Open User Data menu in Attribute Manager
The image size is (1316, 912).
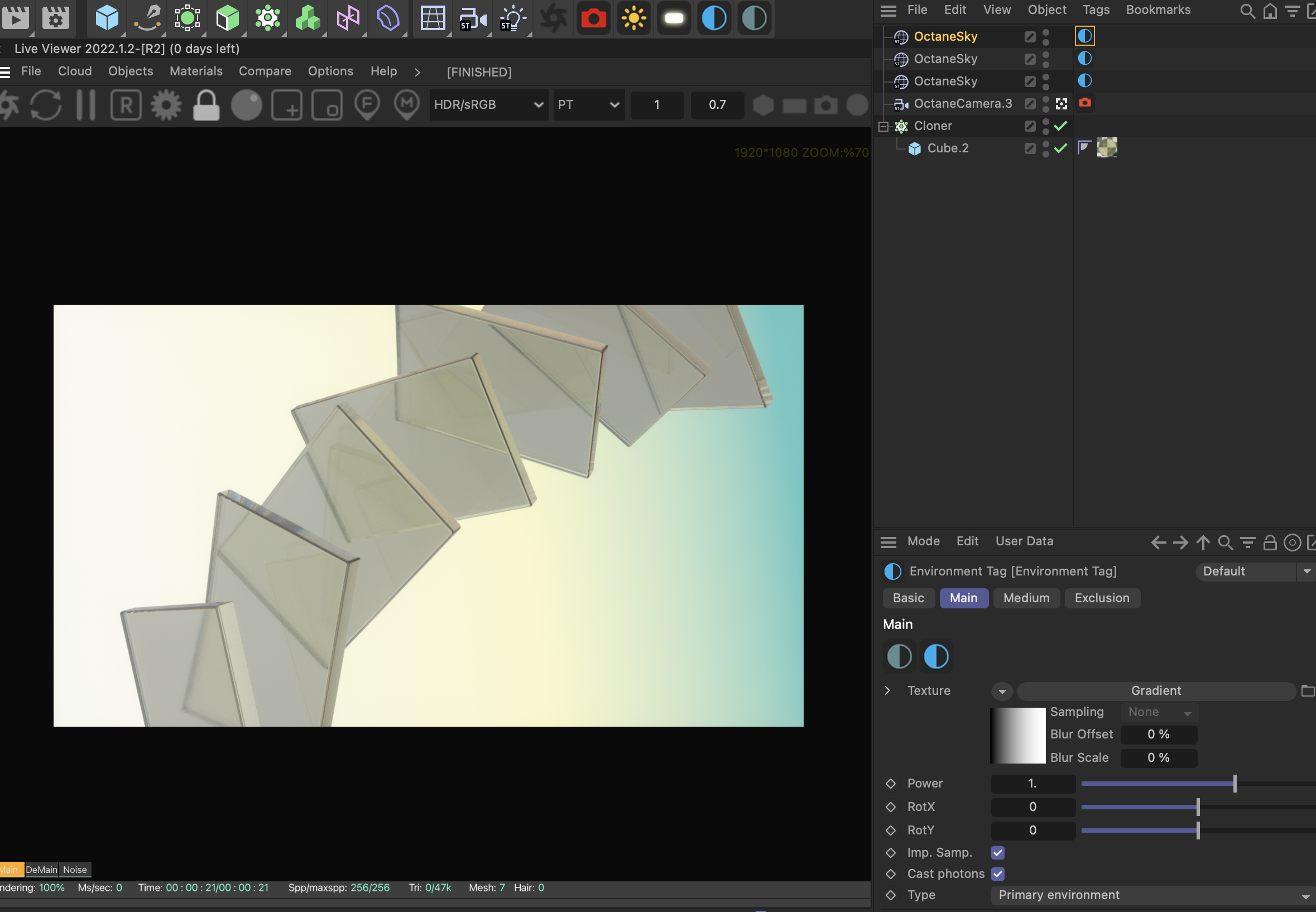pyautogui.click(x=1024, y=542)
